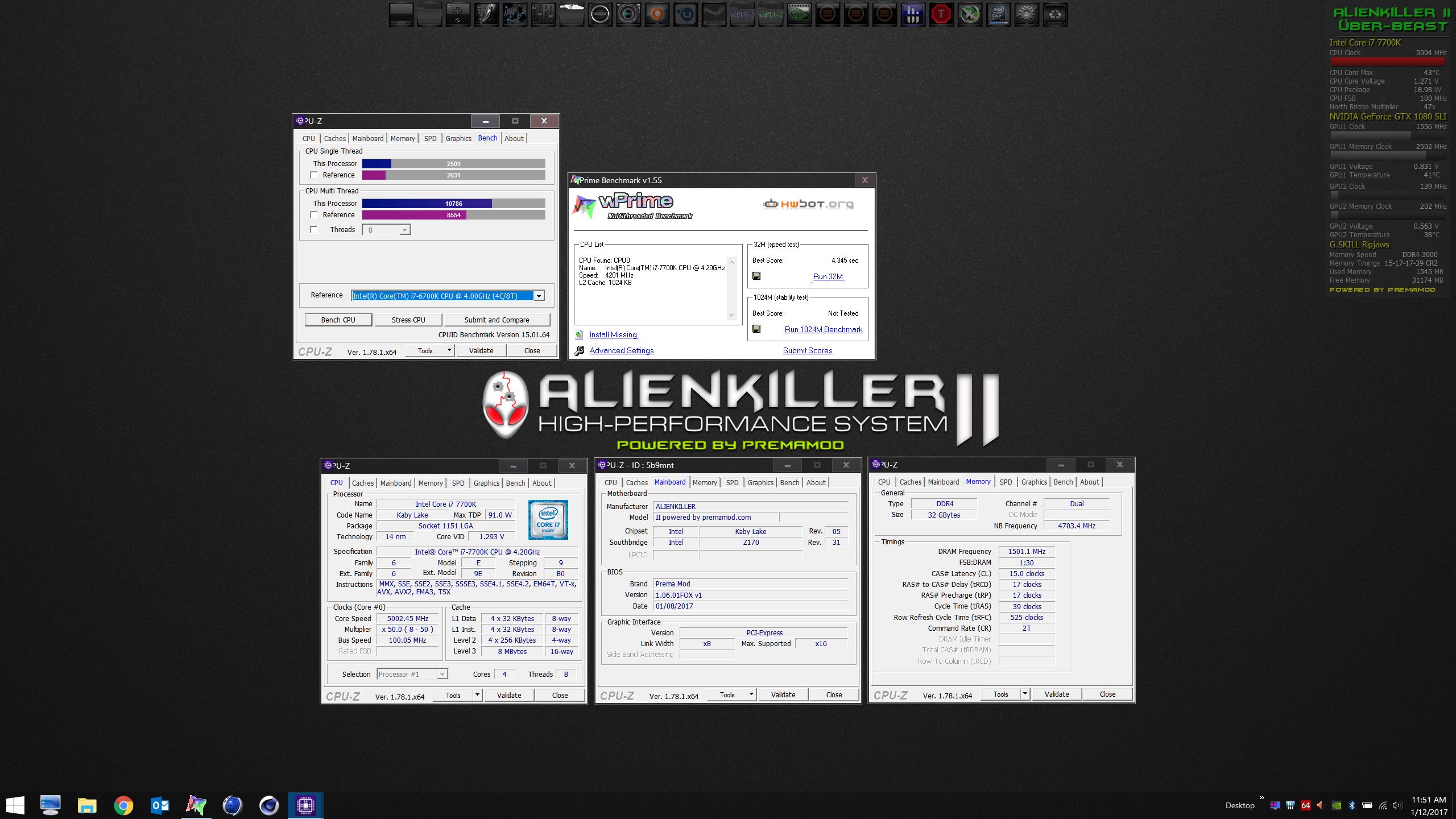Open the CPU-Z taskbar icon
1456x819 pixels.
[305, 805]
